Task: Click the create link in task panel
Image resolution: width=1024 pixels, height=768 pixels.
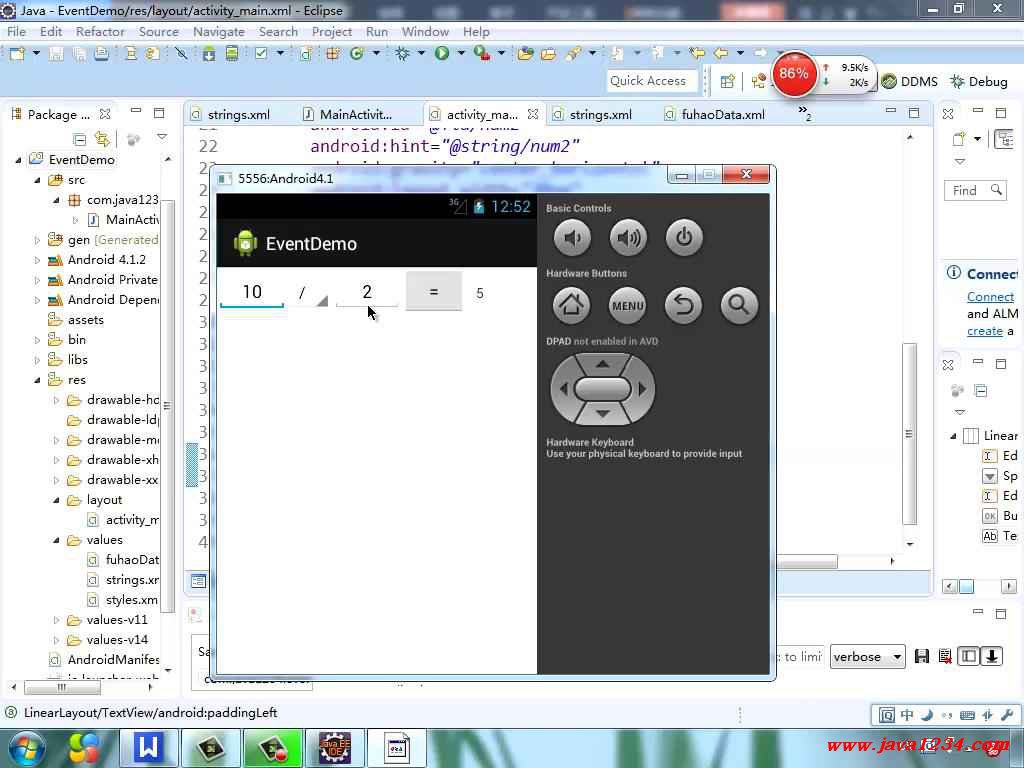Action: pyautogui.click(x=985, y=330)
